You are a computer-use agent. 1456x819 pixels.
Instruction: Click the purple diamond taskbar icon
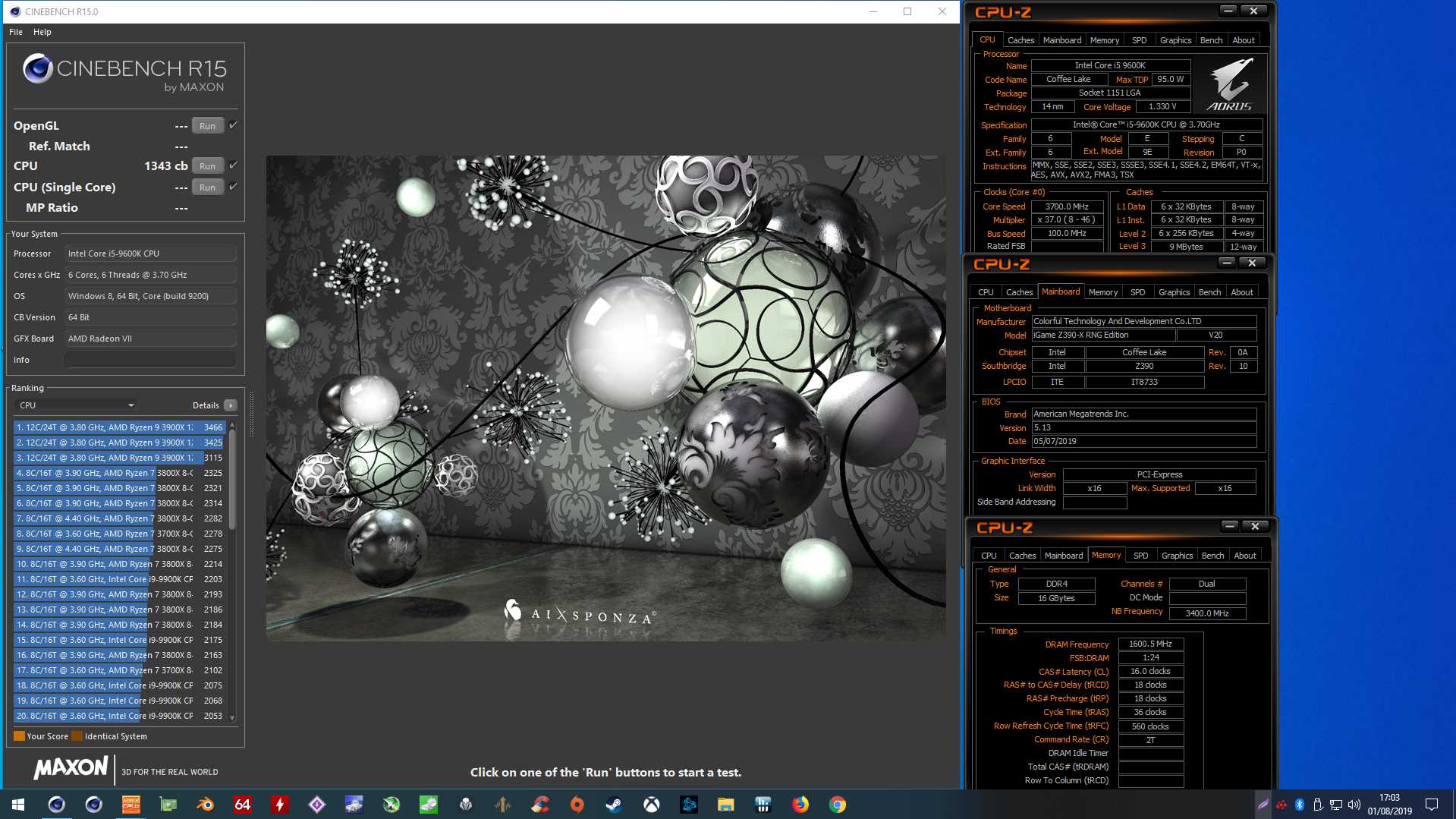tap(316, 805)
